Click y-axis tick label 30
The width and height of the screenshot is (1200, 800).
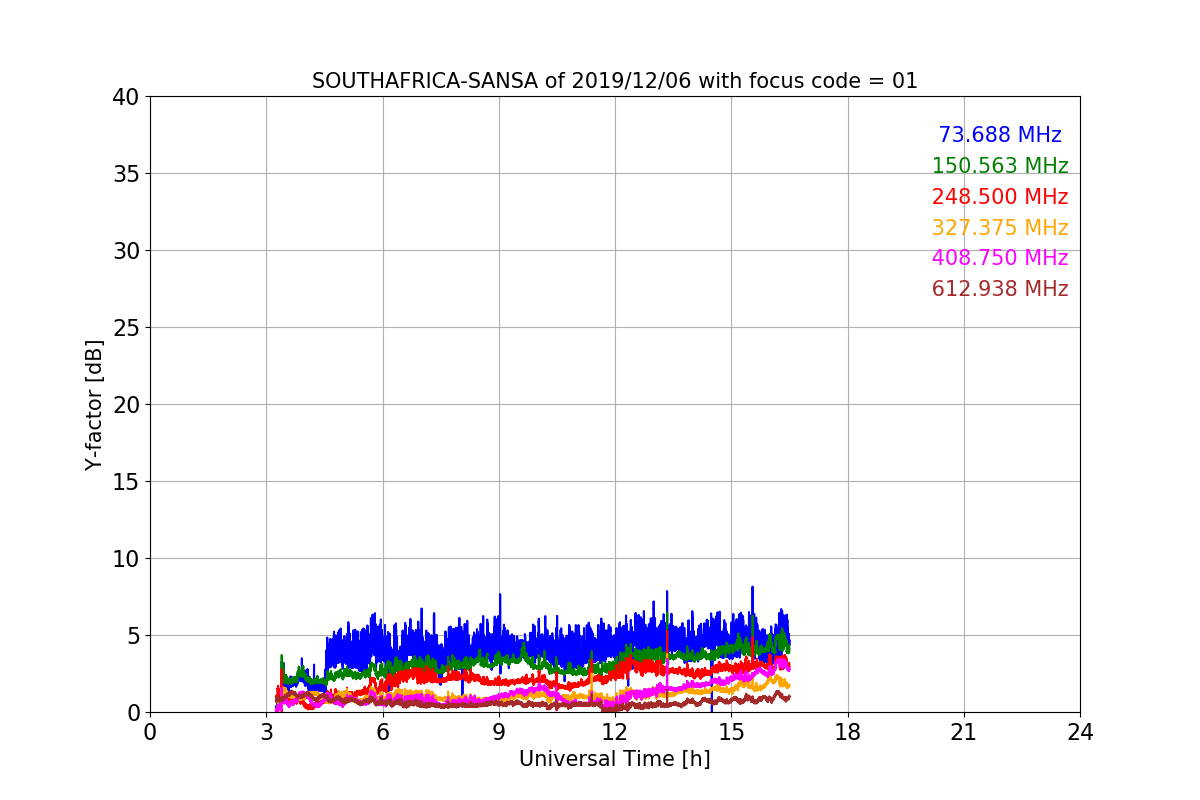126,251
